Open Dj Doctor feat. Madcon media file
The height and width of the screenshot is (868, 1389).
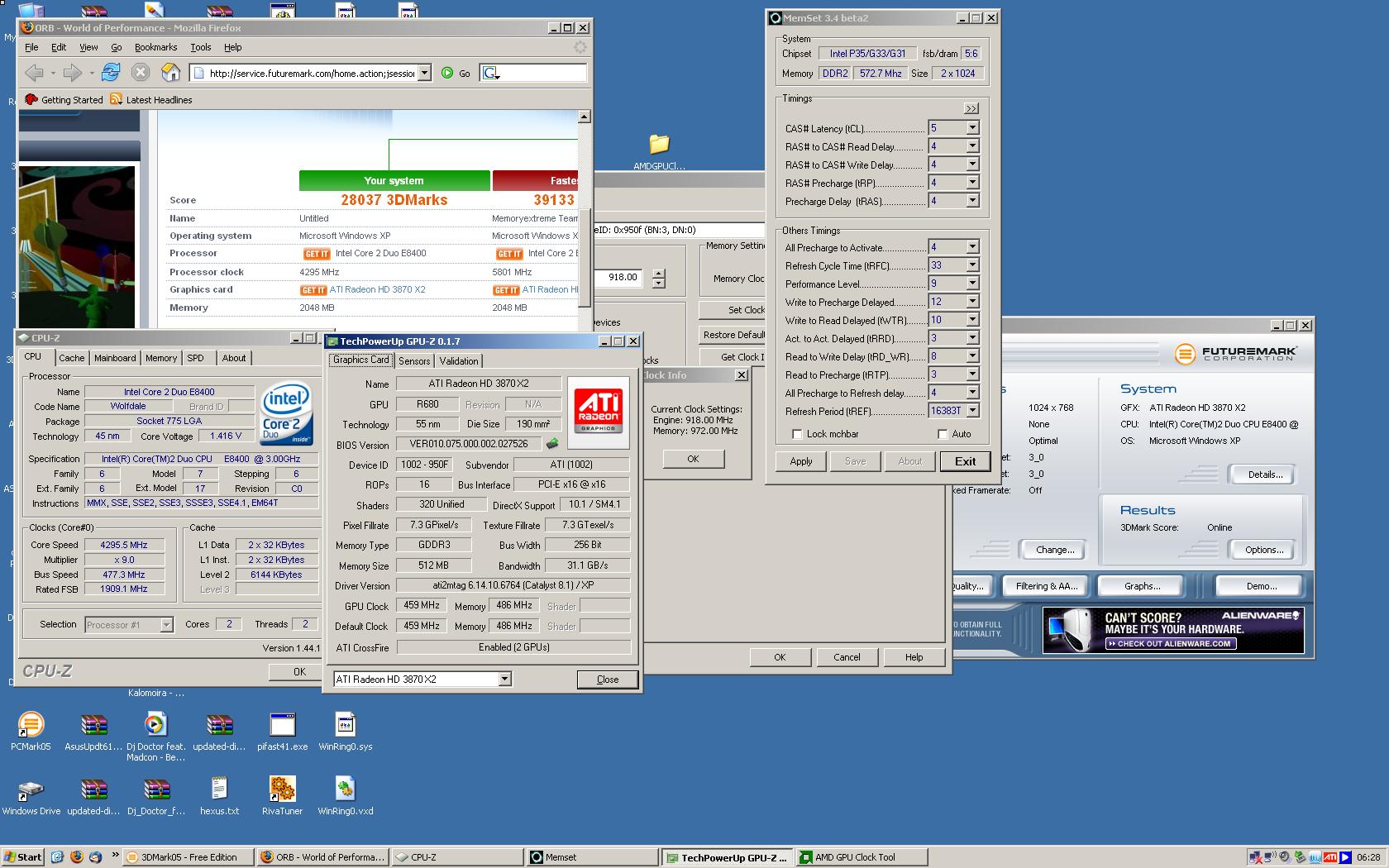[x=155, y=736]
